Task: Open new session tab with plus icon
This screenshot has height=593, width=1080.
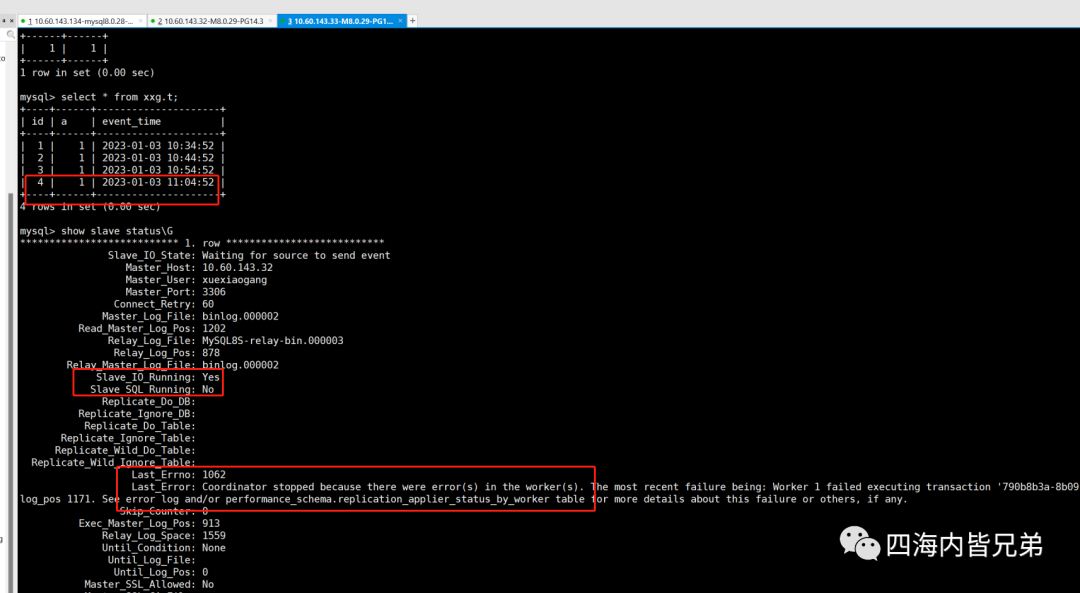Action: [x=413, y=21]
